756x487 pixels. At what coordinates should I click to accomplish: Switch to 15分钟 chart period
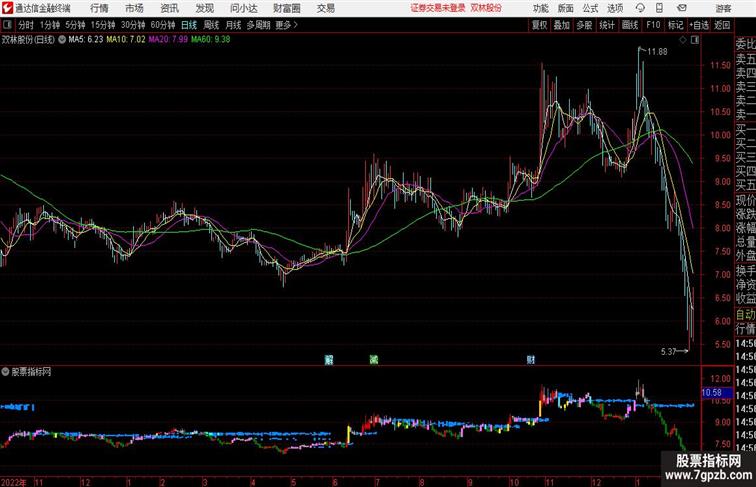click(x=103, y=25)
